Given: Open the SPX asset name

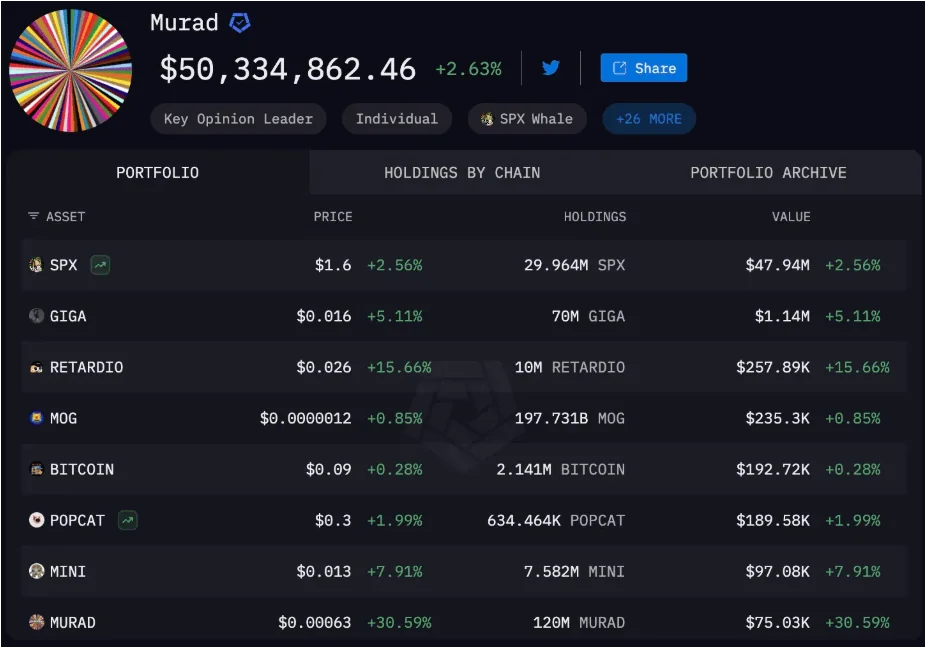Looking at the screenshot, I should [x=64, y=265].
